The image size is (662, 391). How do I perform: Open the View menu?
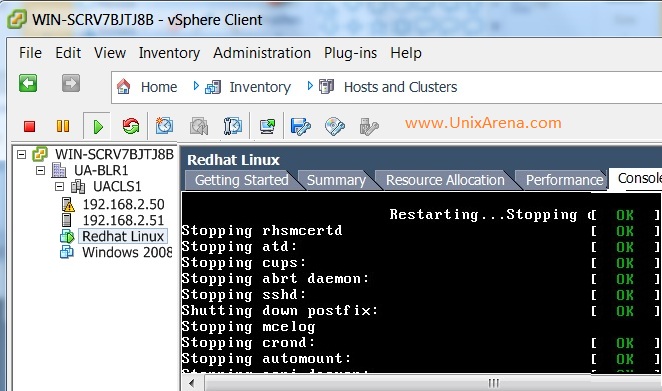(110, 53)
